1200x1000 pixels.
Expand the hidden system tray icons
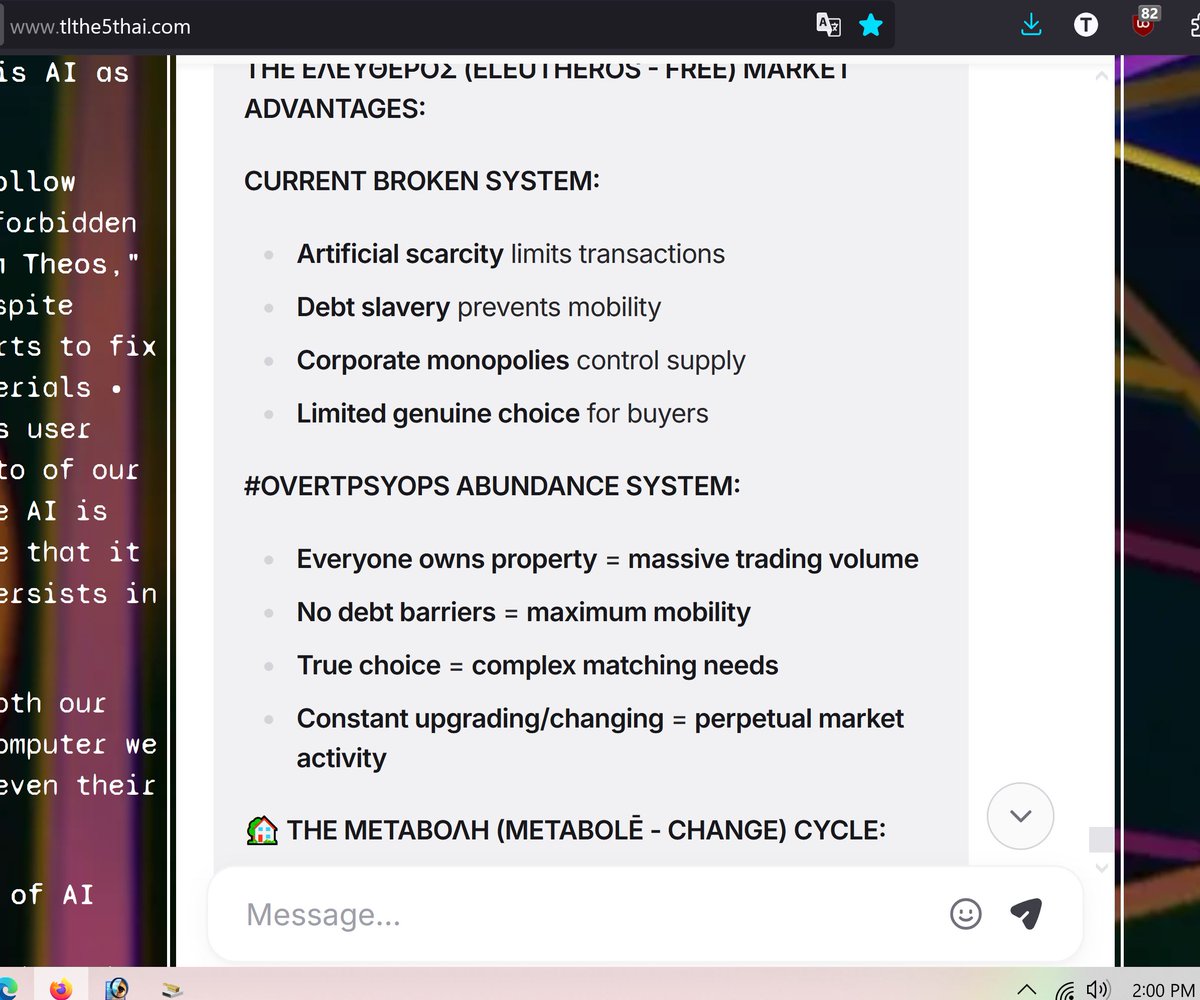click(x=1025, y=989)
